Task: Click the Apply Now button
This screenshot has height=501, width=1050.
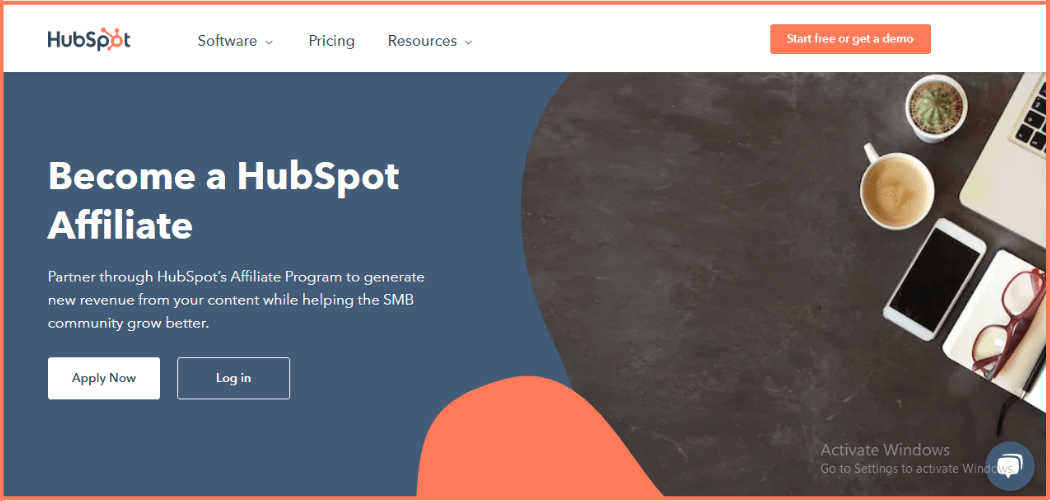Action: [x=104, y=378]
